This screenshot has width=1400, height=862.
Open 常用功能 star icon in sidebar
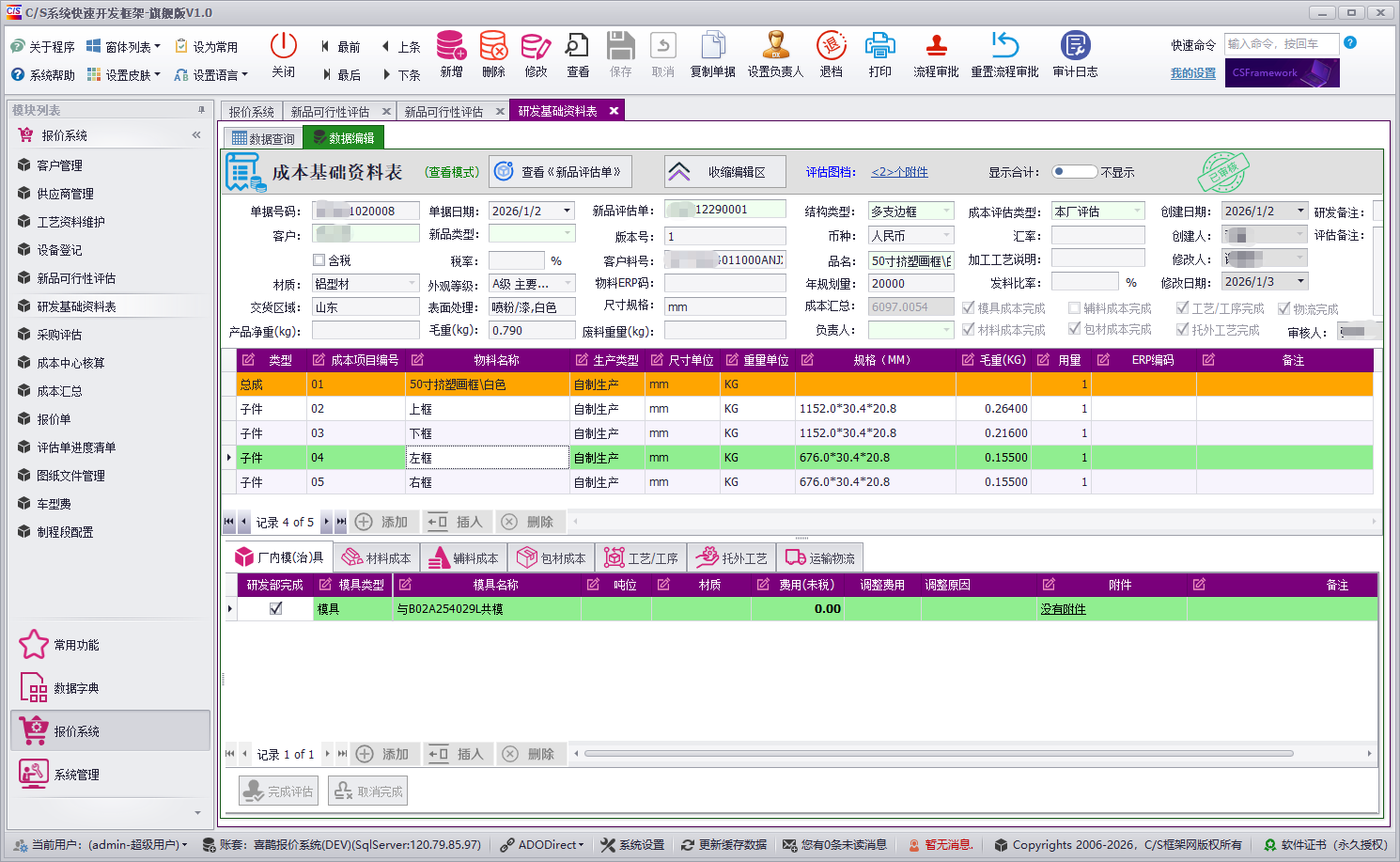click(x=34, y=644)
